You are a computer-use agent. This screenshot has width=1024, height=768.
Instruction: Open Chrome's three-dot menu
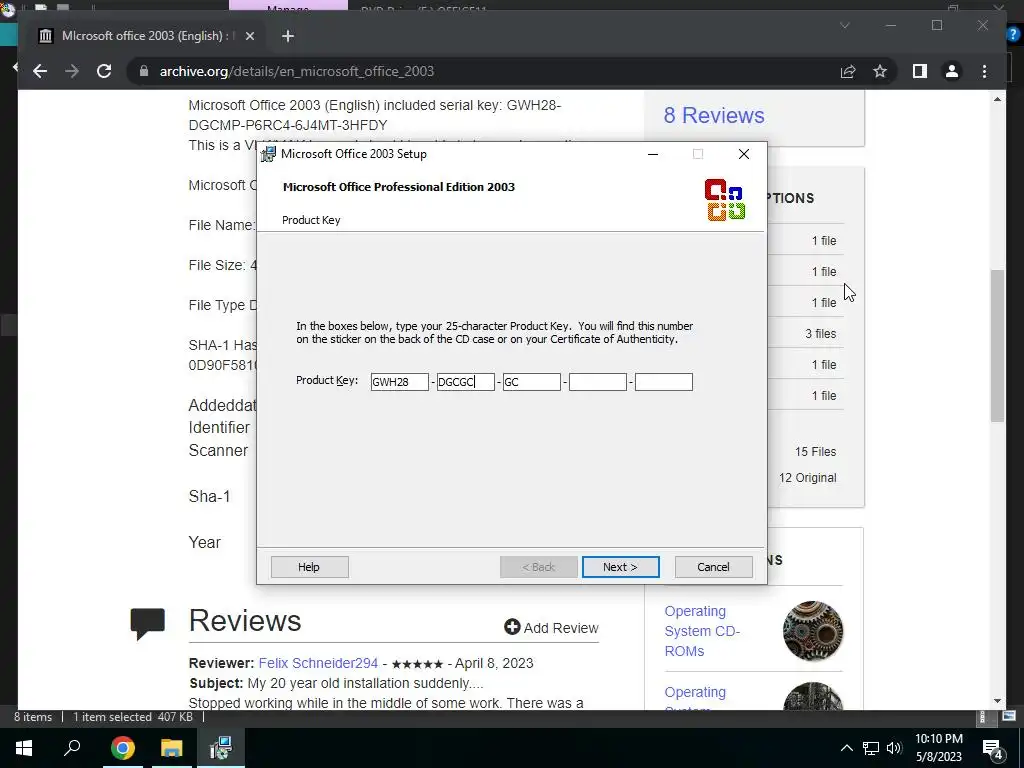pyautogui.click(x=985, y=71)
